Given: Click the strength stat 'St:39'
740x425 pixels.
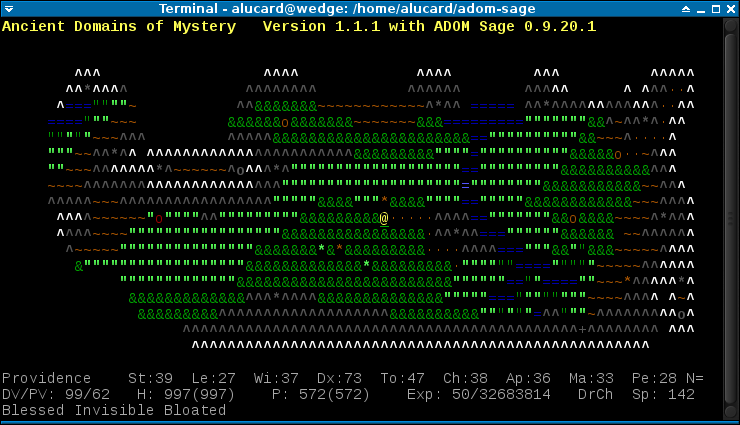Looking at the screenshot, I should pyautogui.click(x=151, y=378).
